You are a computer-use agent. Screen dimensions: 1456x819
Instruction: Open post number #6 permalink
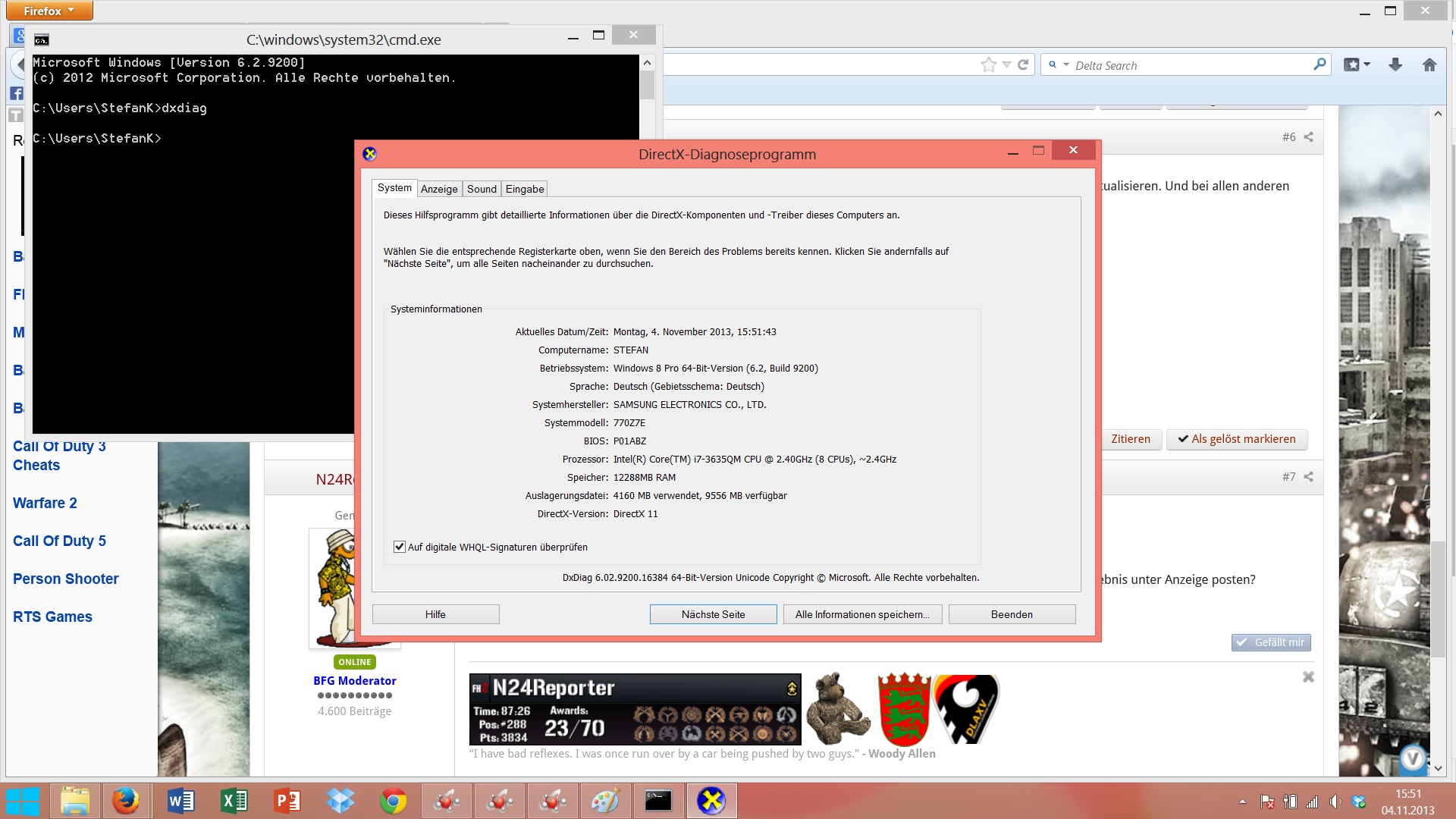point(1289,137)
